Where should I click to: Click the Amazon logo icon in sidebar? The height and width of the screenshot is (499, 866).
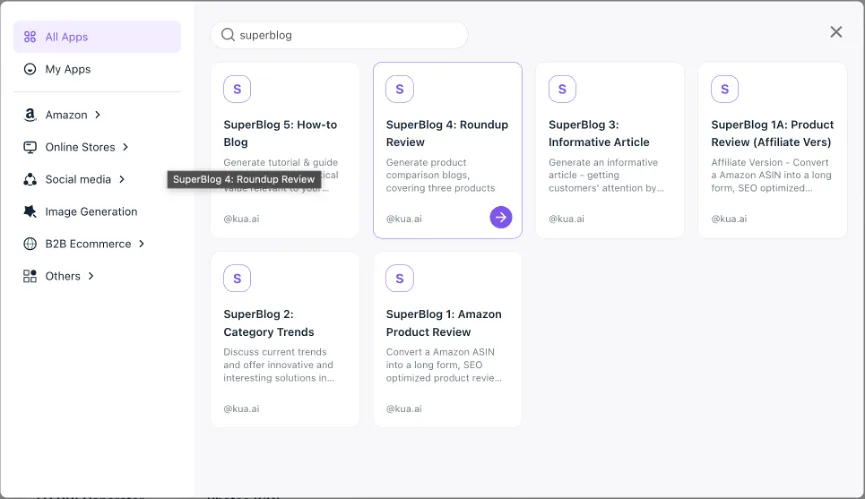(30, 115)
